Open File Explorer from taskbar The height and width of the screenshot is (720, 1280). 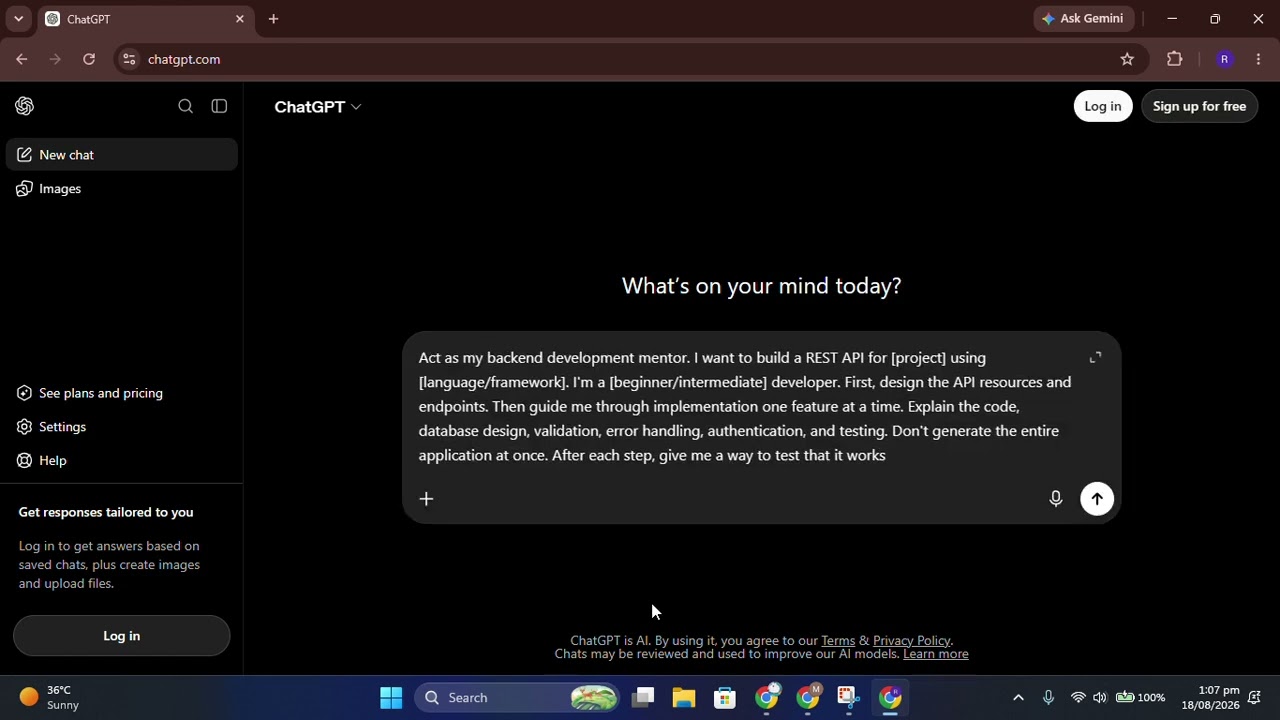tap(684, 698)
